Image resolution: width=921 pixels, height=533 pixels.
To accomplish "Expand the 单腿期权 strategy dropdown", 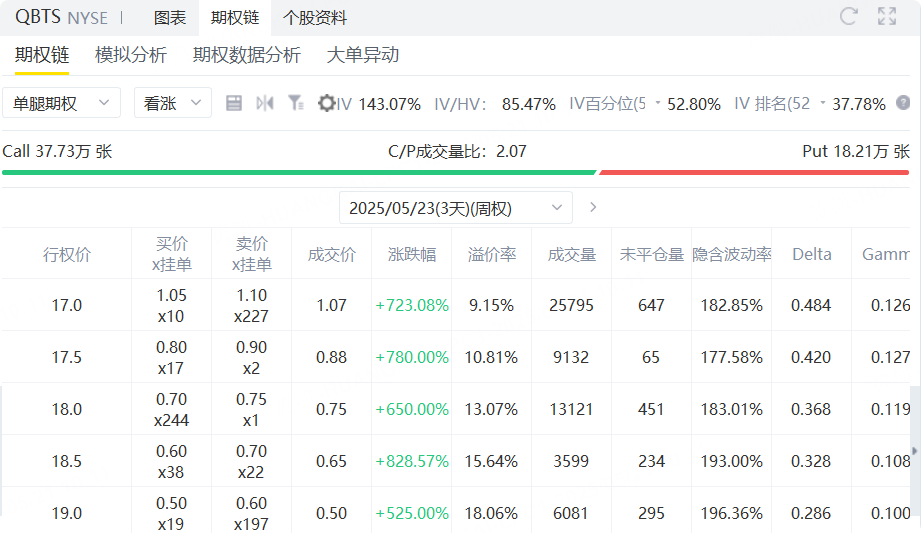I will click(62, 103).
